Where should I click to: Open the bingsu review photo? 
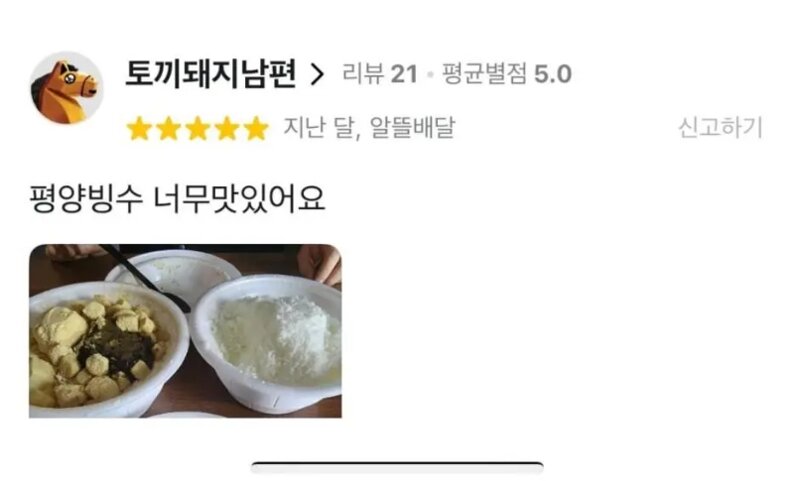[185, 331]
